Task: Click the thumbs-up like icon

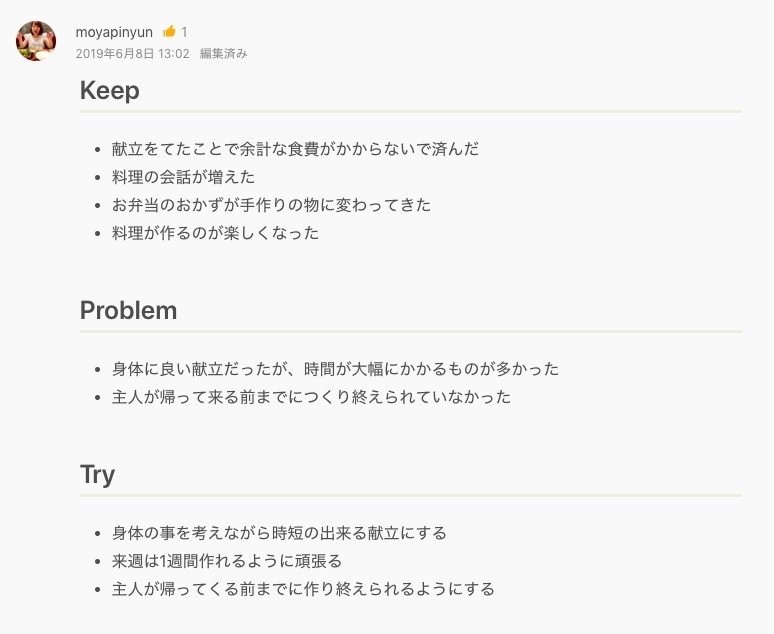Action: click(x=169, y=32)
